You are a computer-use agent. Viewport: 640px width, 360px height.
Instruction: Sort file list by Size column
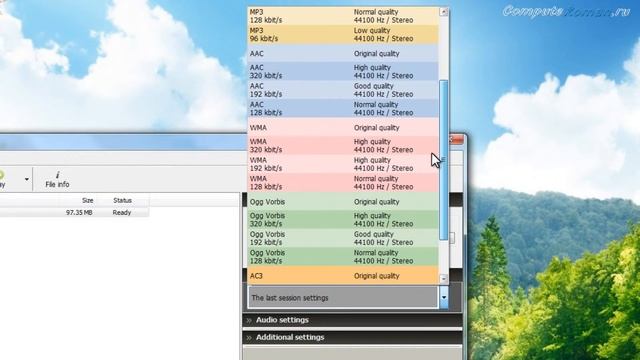click(87, 200)
